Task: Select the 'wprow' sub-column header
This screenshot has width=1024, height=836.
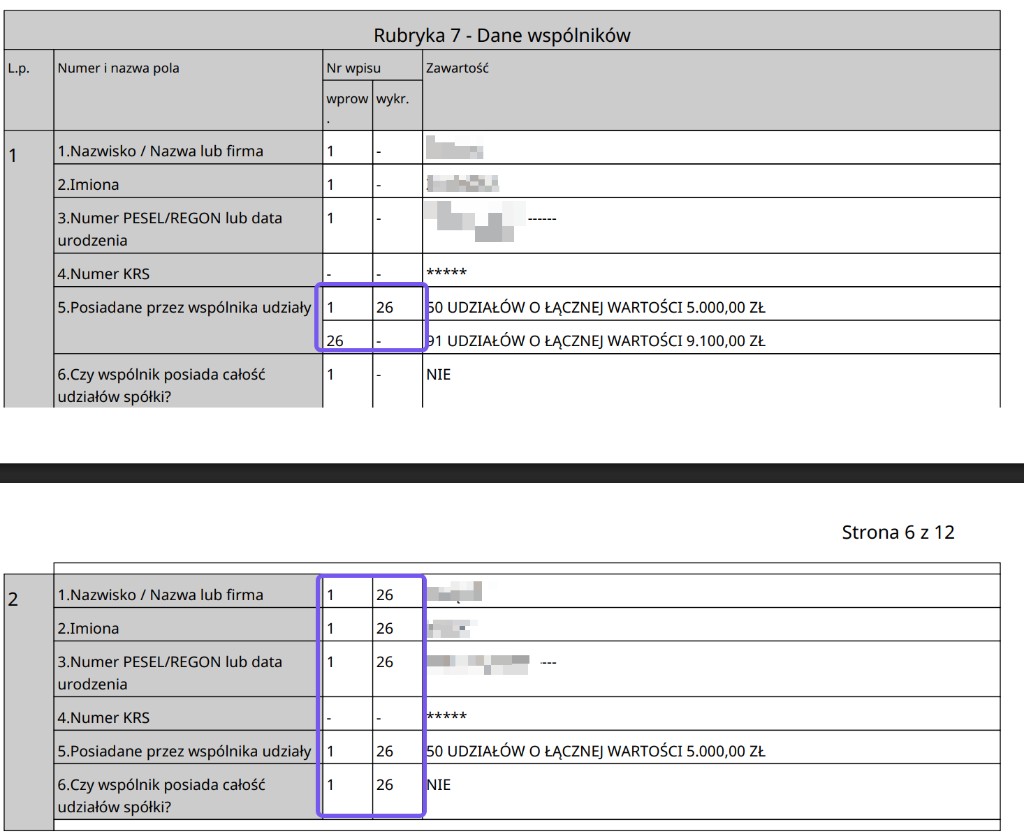Action: (x=347, y=99)
